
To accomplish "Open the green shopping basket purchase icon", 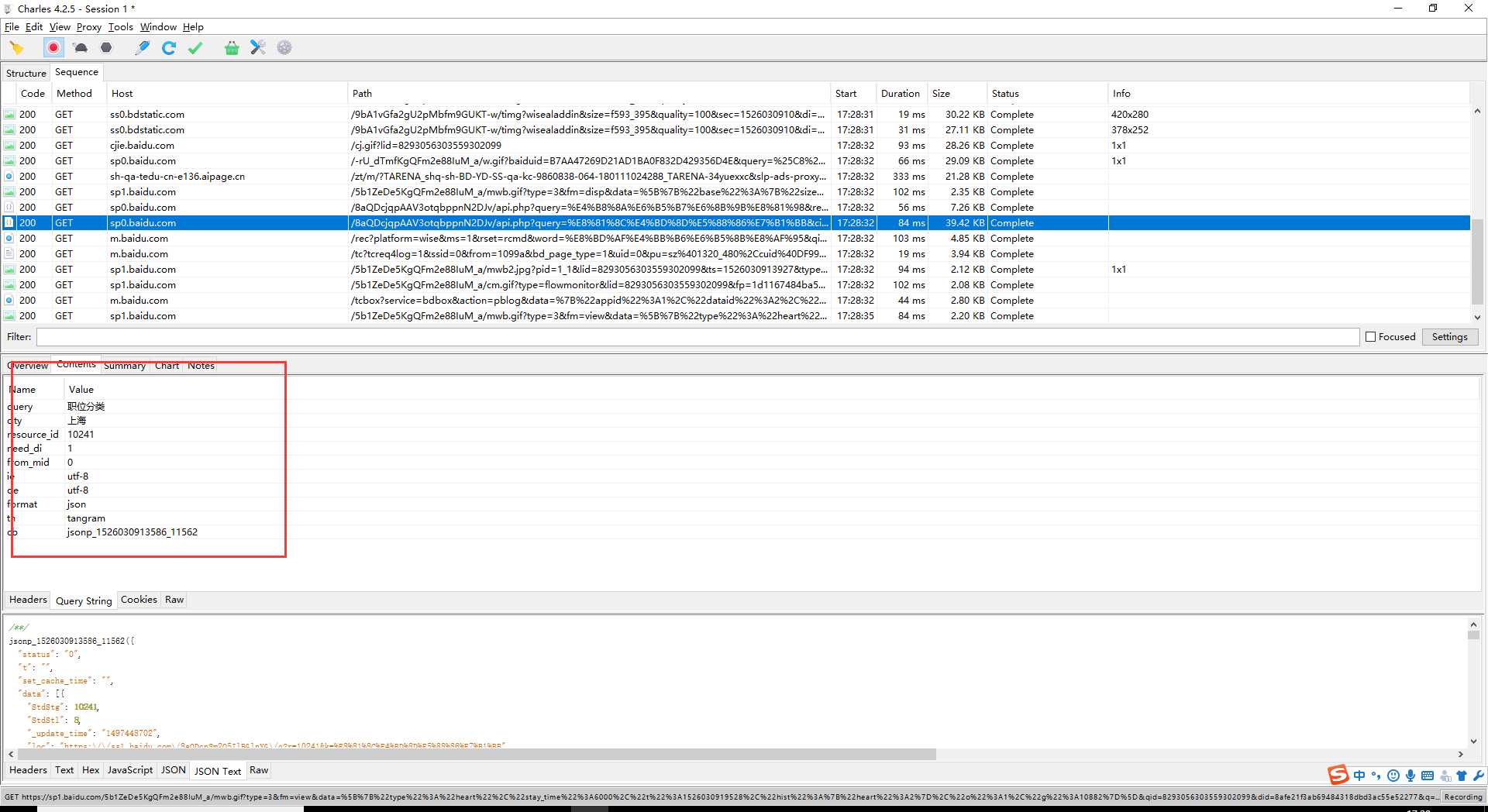I will 232,48.
